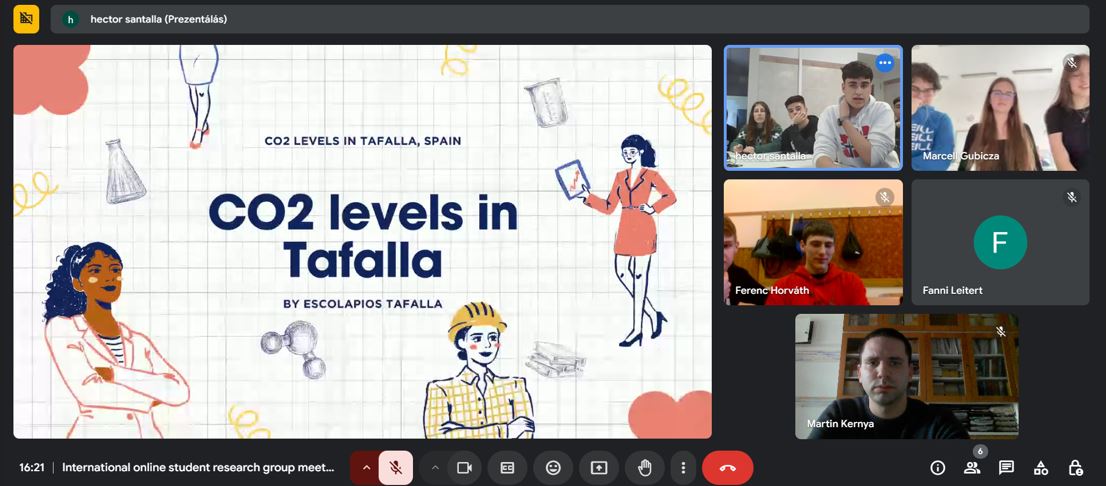The height and width of the screenshot is (486, 1106).
Task: Open activities shapes icon
Action: (1040, 468)
